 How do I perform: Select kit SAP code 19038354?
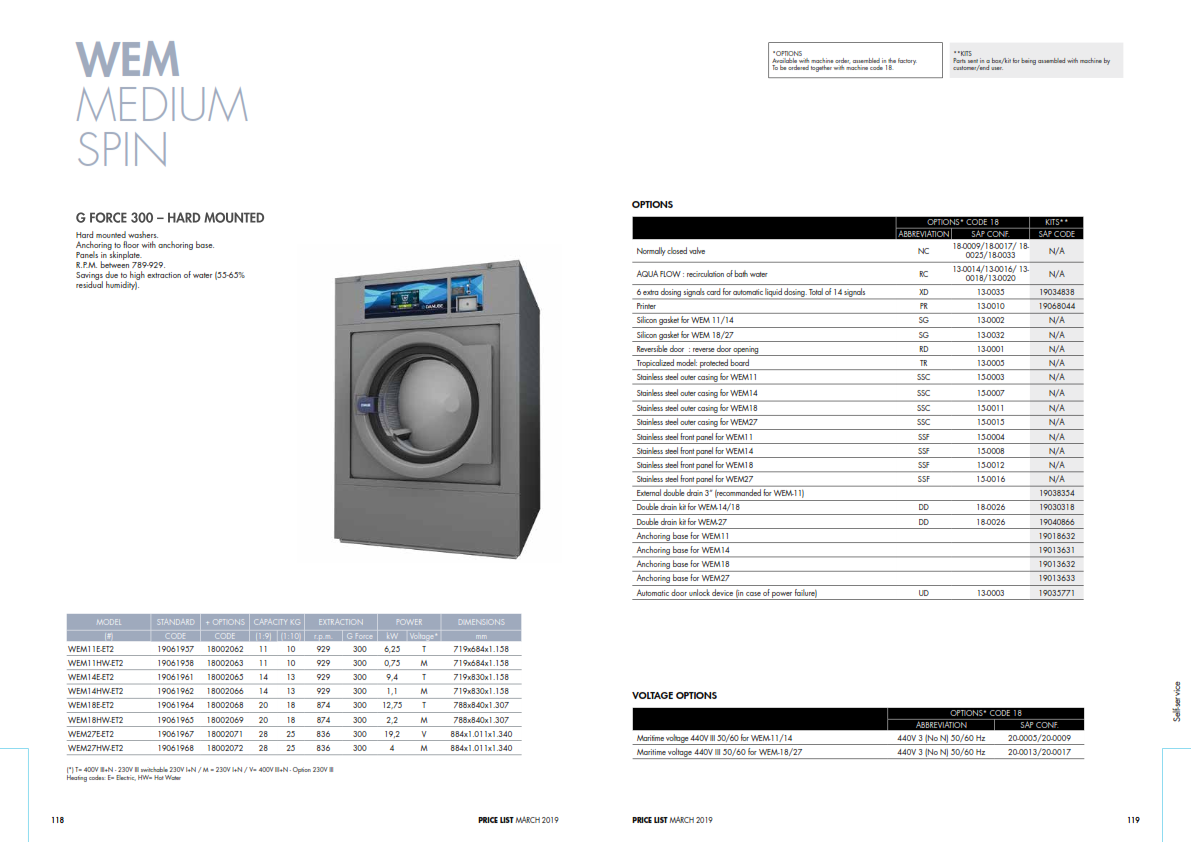[1057, 494]
